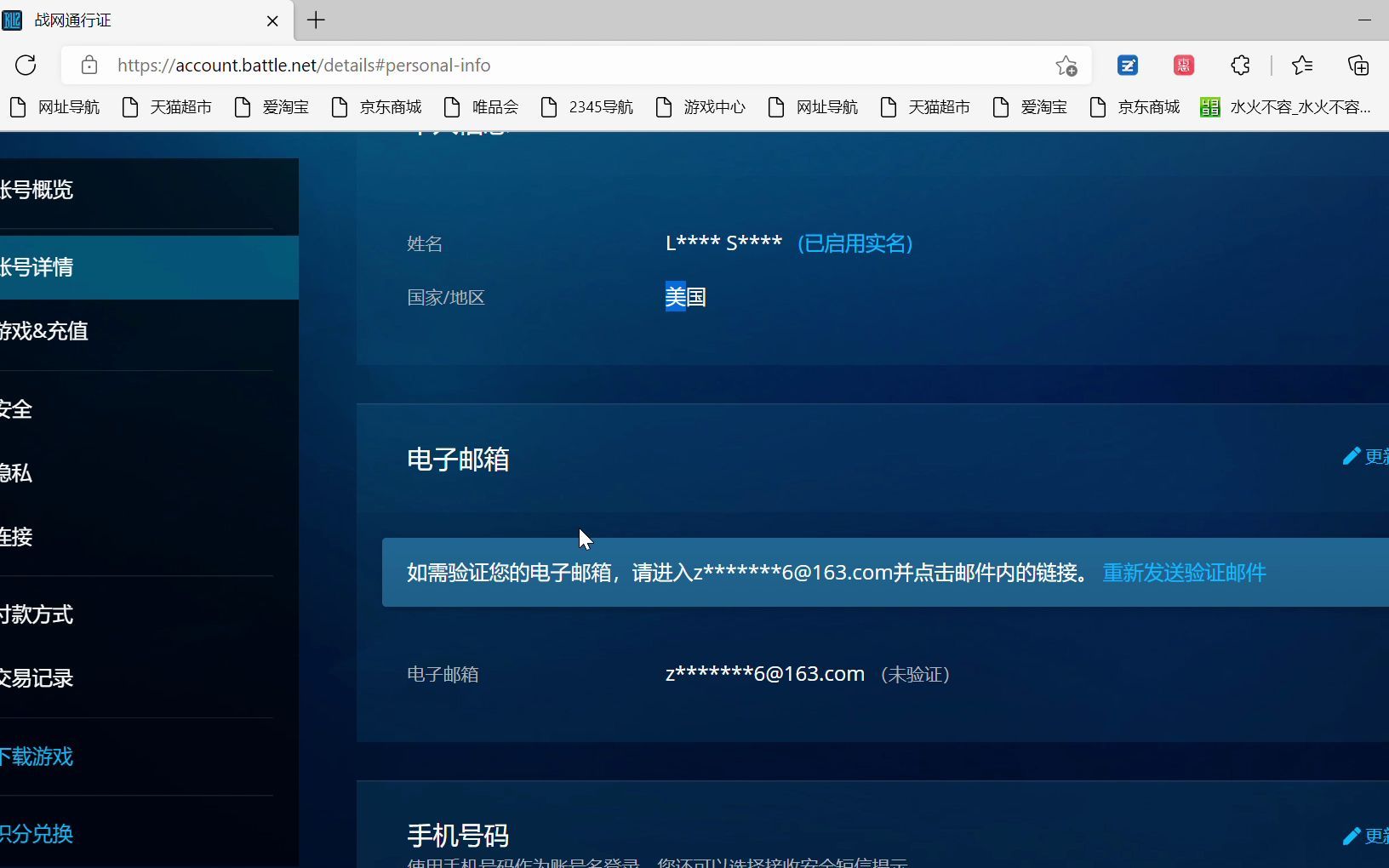Click the masked name L**** S****
Image resolution: width=1389 pixels, height=868 pixels.
point(723,243)
